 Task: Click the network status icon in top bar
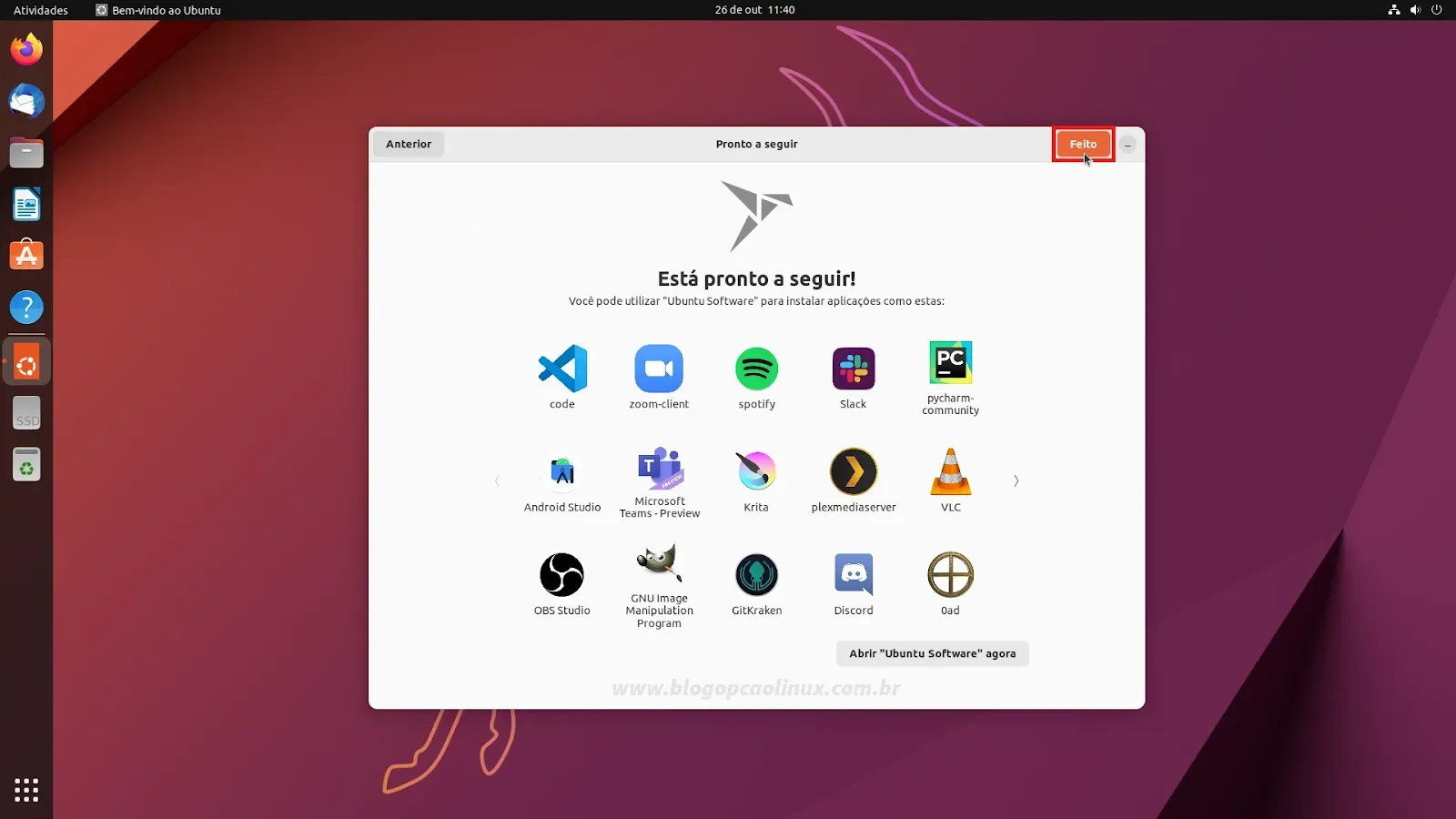pyautogui.click(x=1393, y=10)
